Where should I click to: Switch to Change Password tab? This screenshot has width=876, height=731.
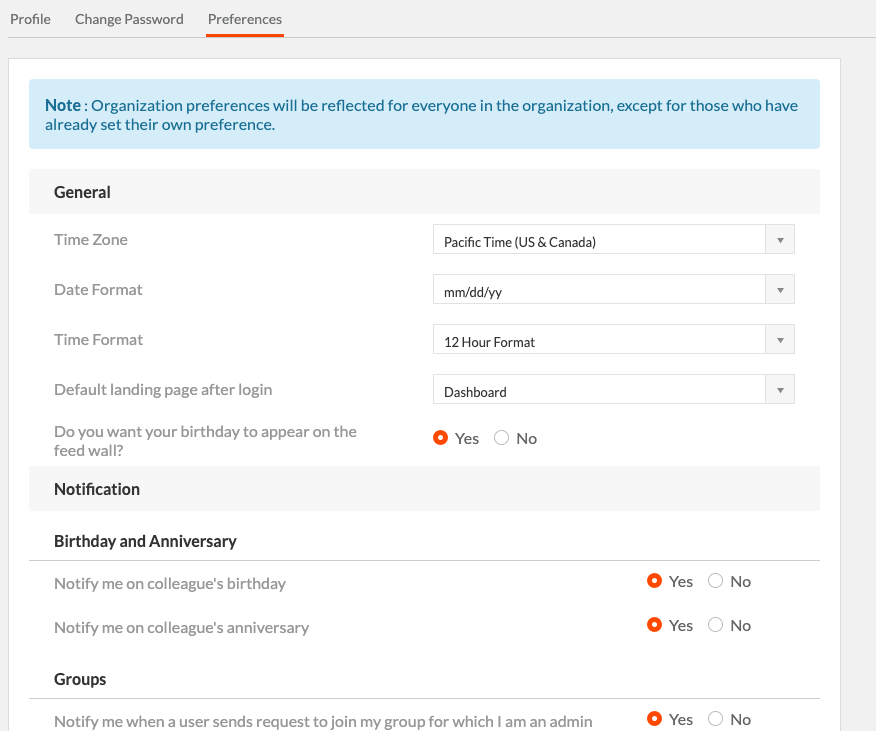[x=129, y=19]
